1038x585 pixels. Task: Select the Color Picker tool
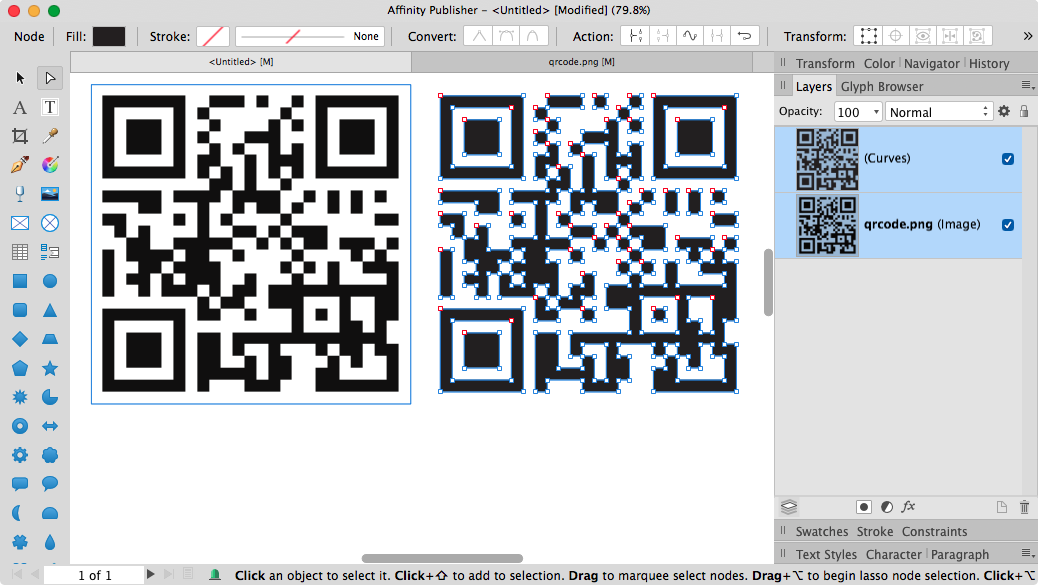tap(50, 136)
